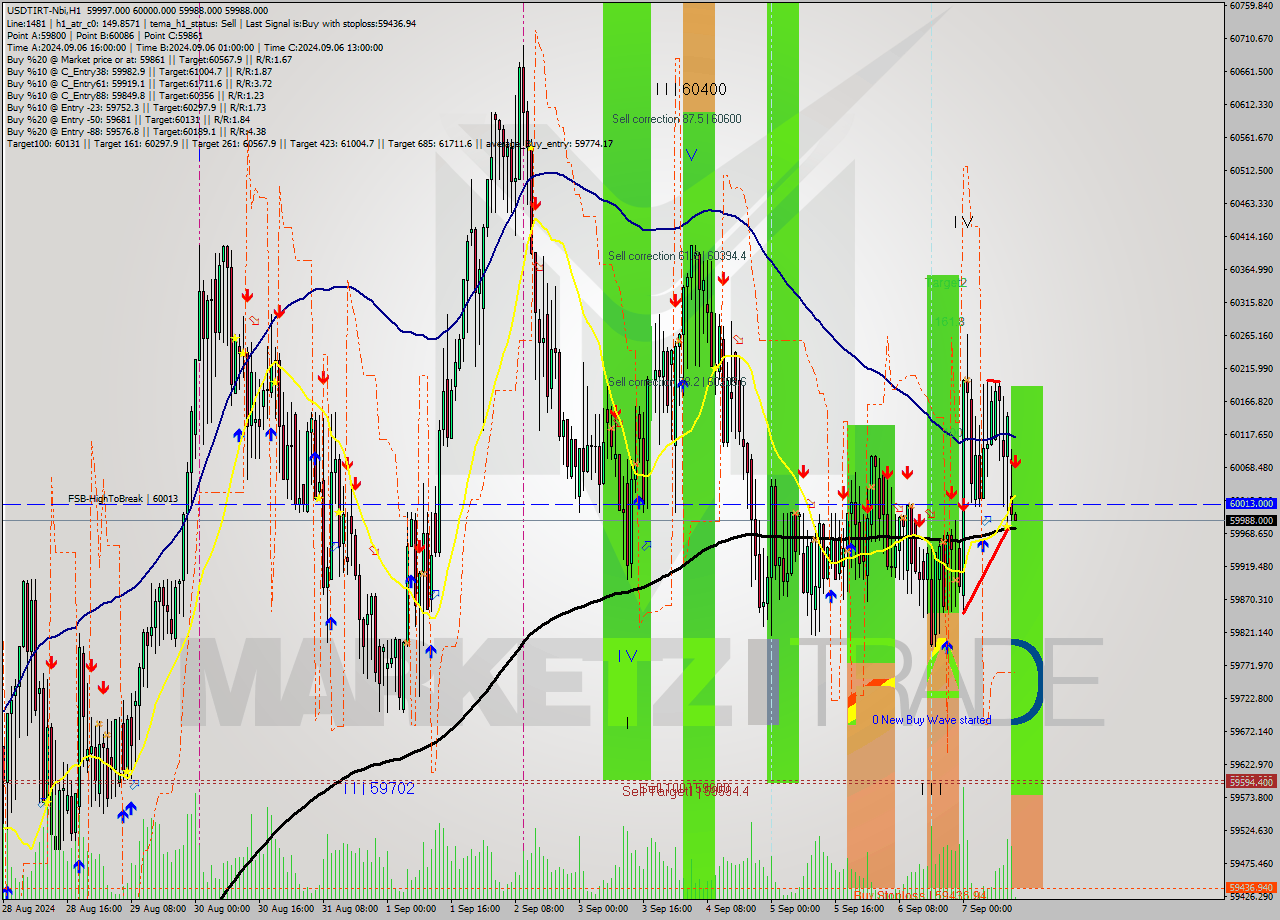Click the 59524.140 price axis label
The width and height of the screenshot is (1280, 920).
(1251, 830)
